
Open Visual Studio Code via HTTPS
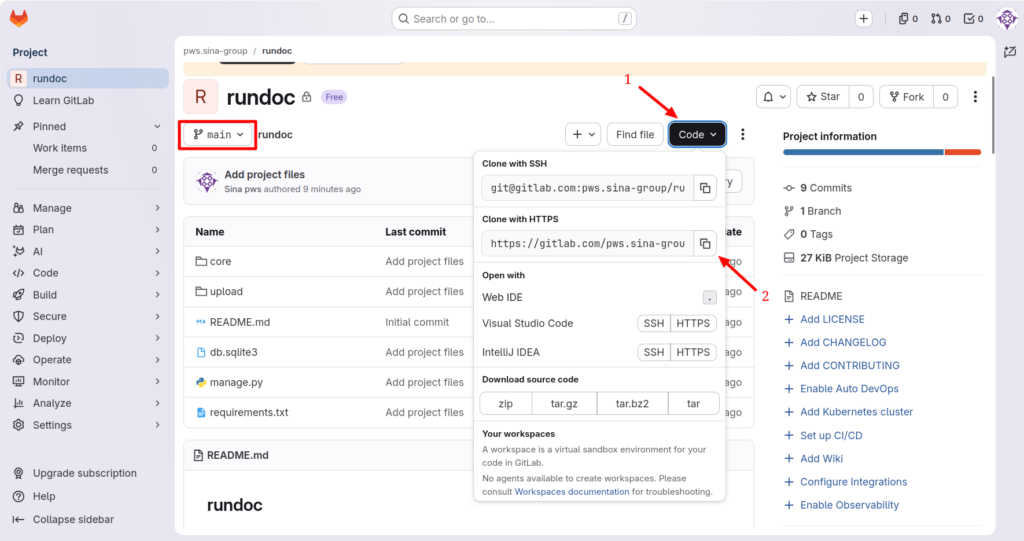[693, 323]
